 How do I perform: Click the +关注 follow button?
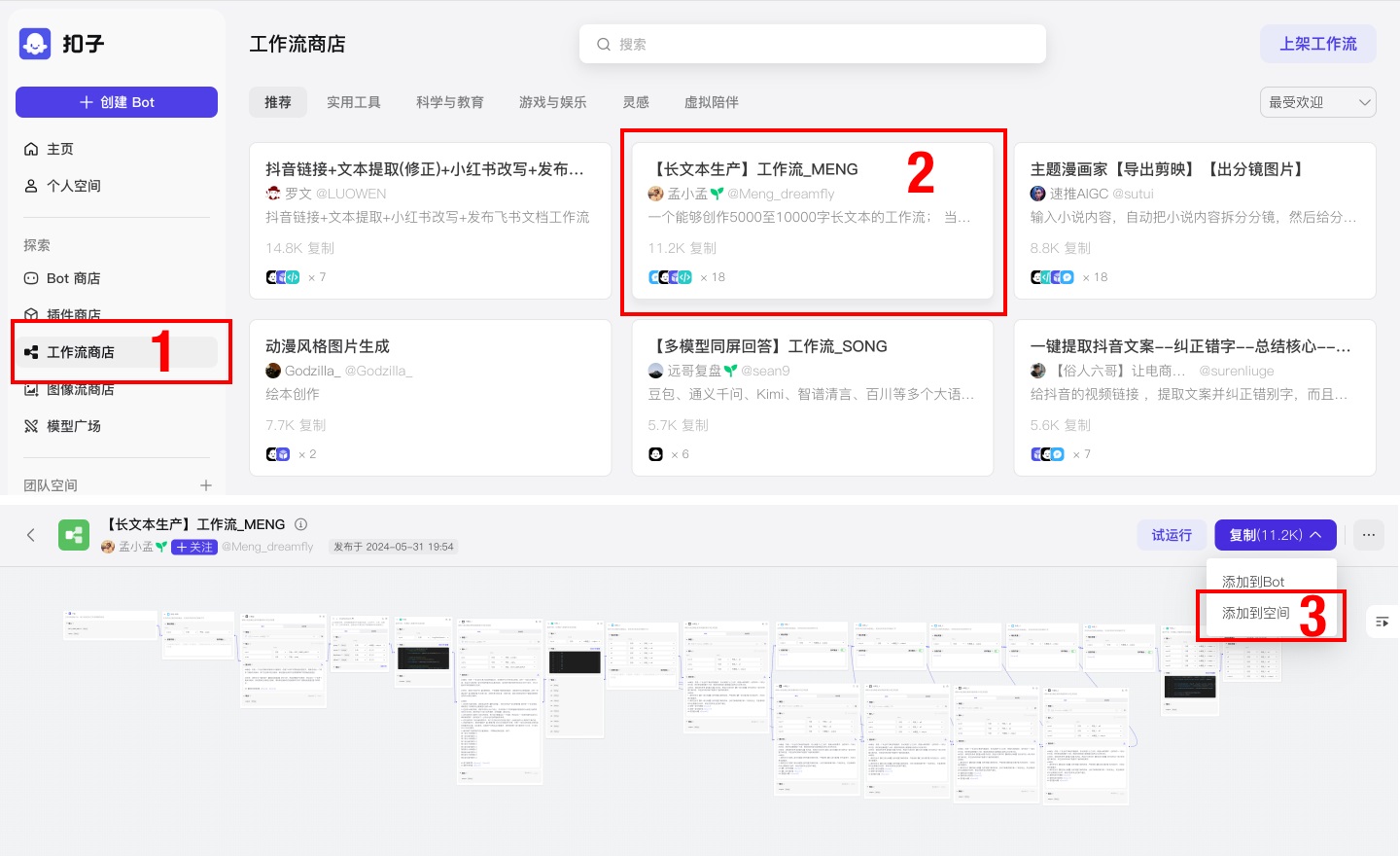(194, 547)
